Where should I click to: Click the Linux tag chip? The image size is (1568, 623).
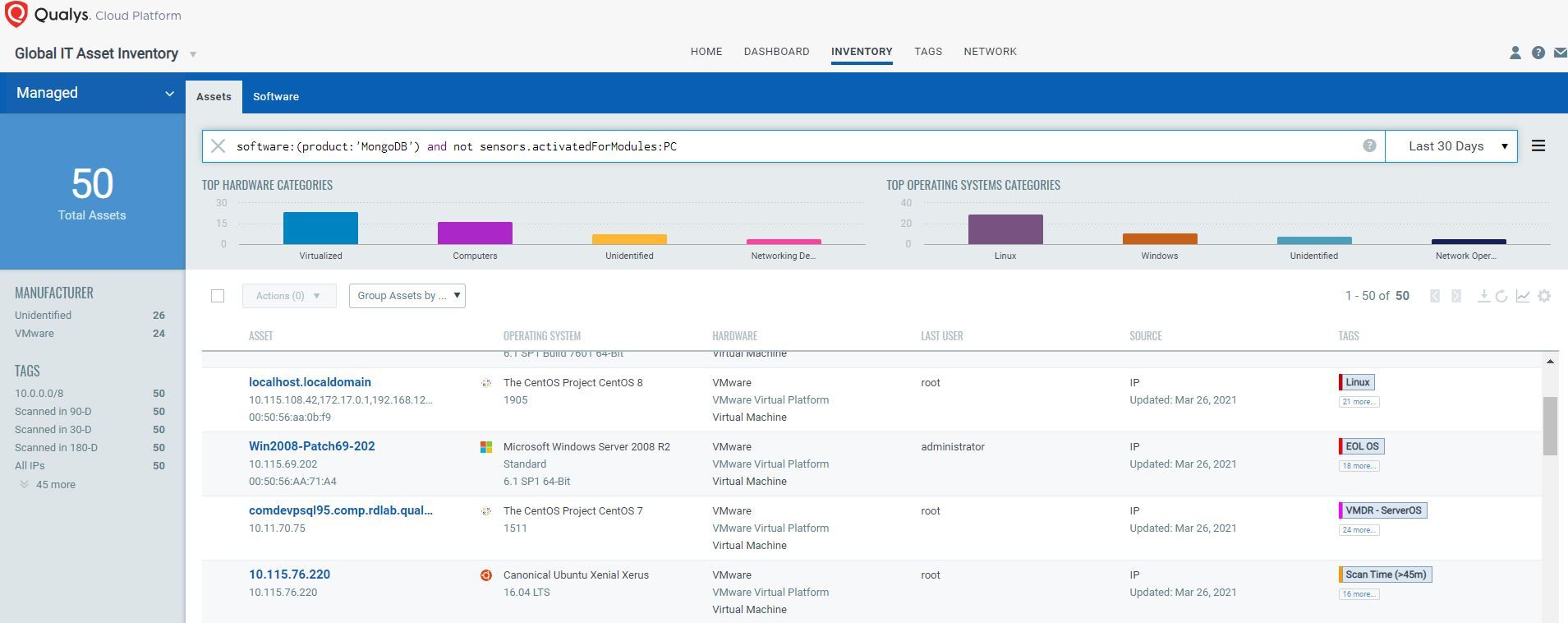1357,382
